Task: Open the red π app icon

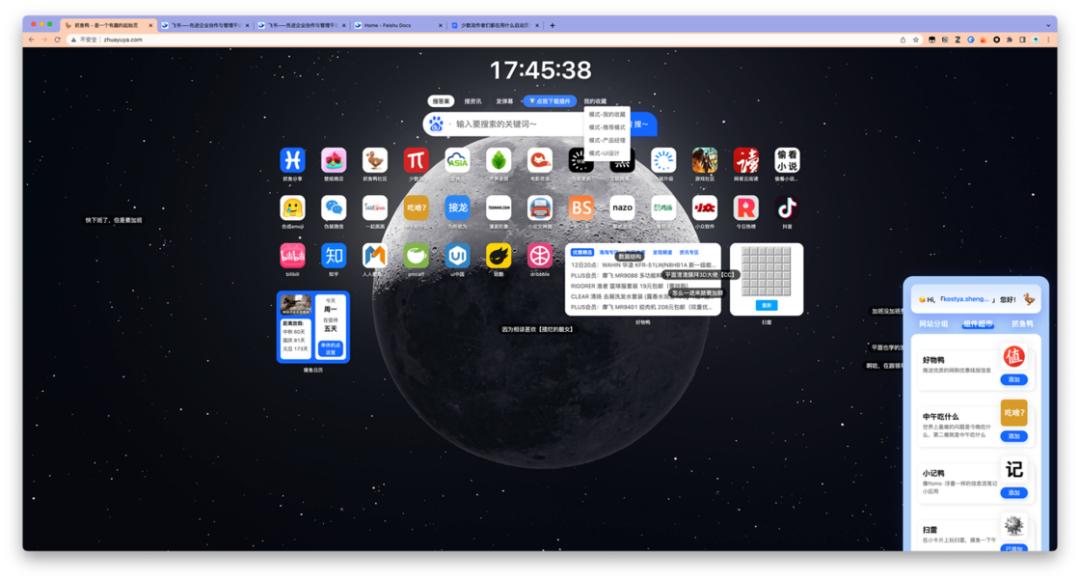Action: pyautogui.click(x=416, y=160)
